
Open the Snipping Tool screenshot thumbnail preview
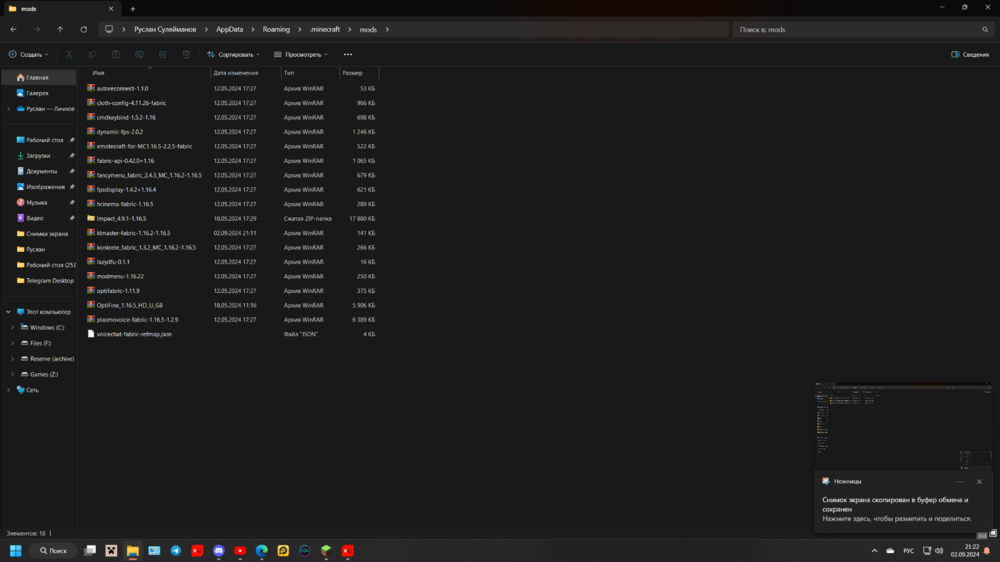(x=903, y=425)
